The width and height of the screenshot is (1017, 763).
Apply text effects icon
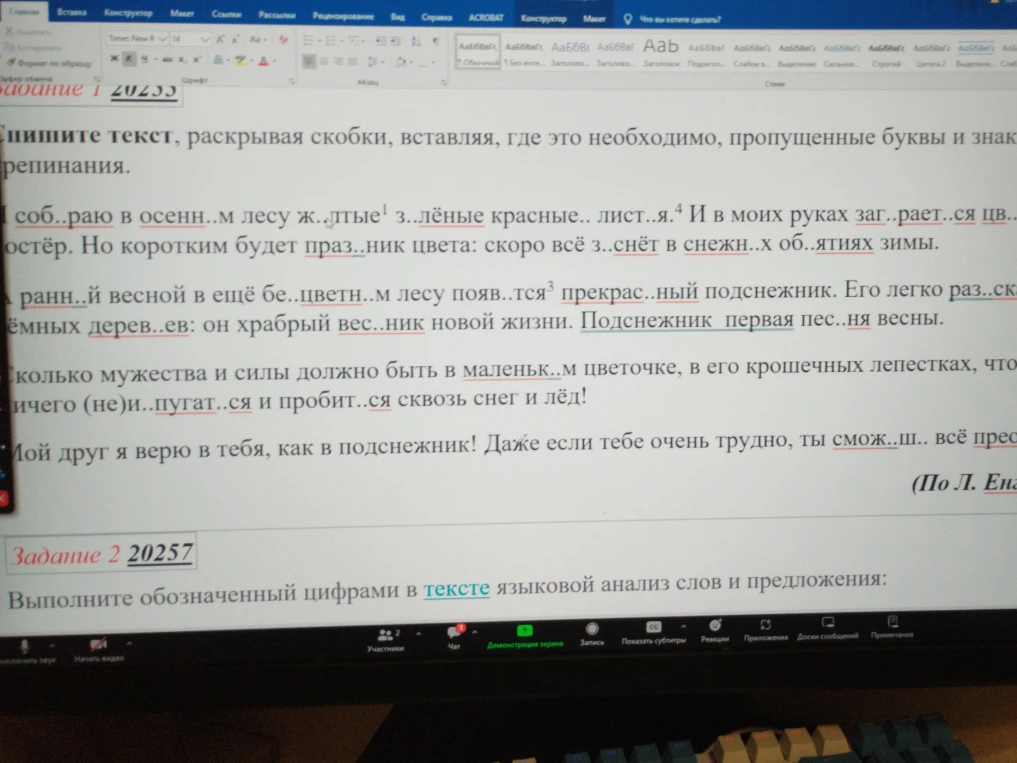tap(218, 60)
